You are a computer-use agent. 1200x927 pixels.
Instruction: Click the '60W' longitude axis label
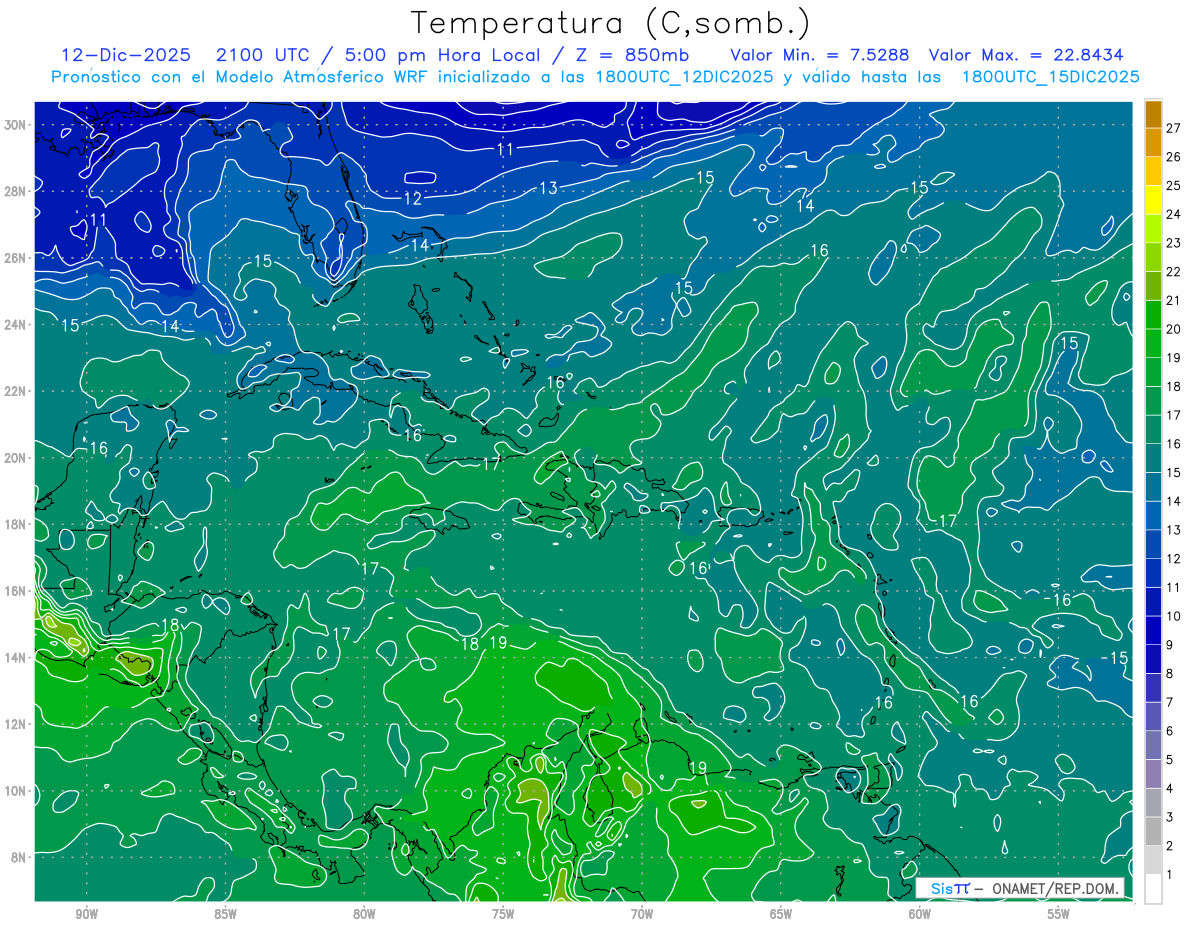coord(920,914)
